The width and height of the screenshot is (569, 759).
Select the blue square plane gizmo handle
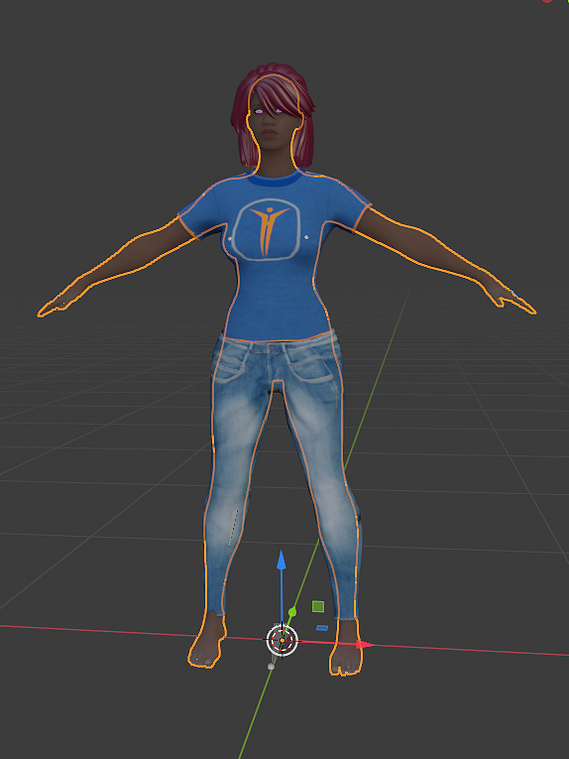click(x=322, y=628)
